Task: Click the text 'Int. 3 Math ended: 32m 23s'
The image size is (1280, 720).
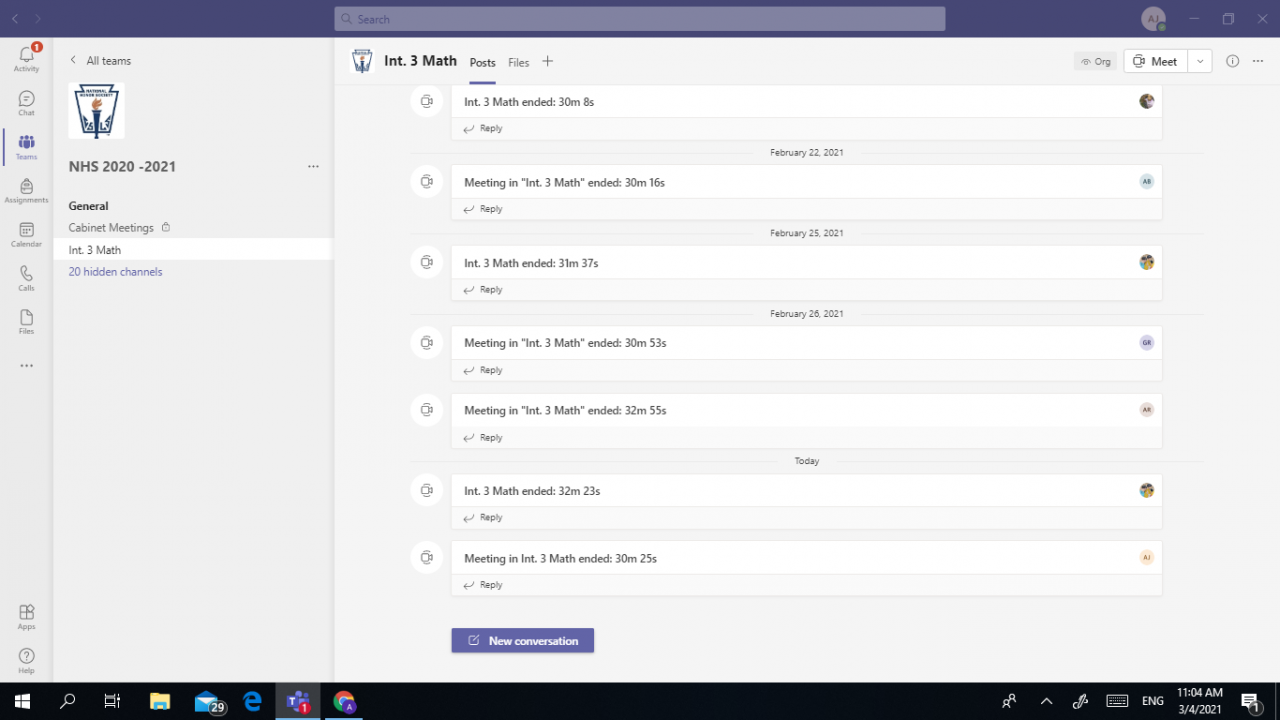Action: 532,491
